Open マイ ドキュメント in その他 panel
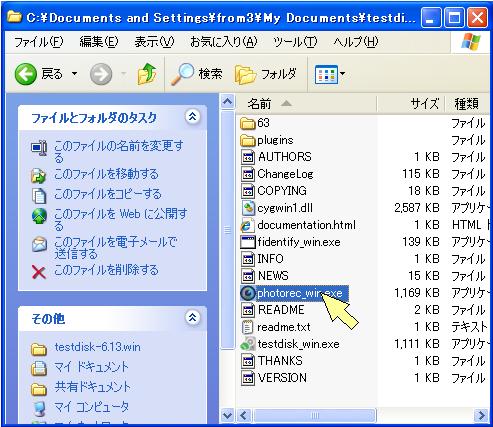 coord(91,367)
